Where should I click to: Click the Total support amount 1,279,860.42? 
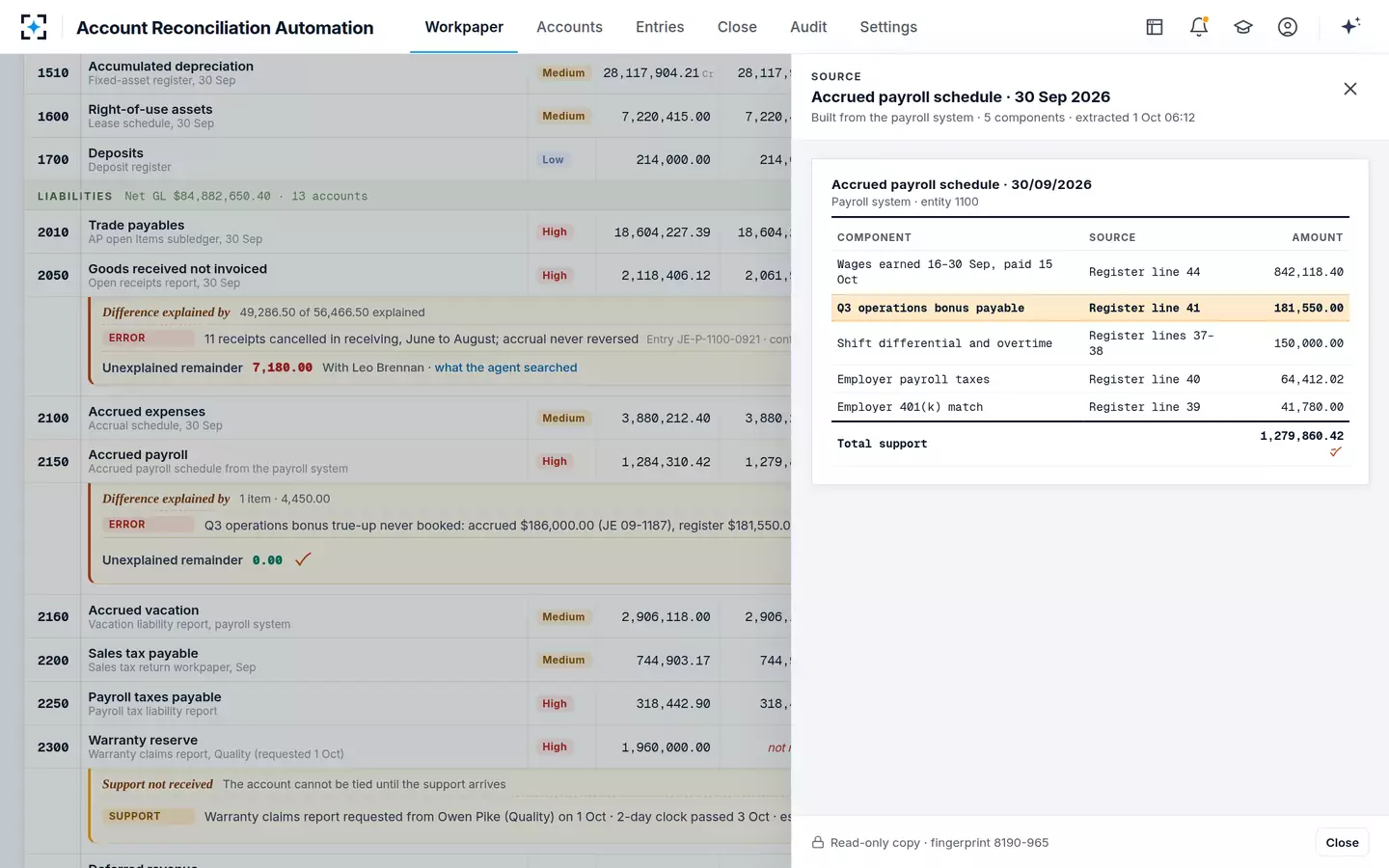[x=1301, y=436]
